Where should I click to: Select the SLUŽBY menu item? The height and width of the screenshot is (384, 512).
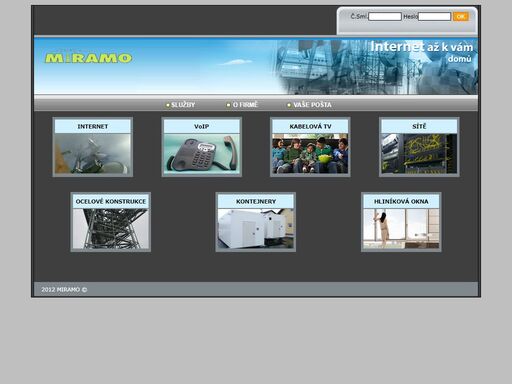pyautogui.click(x=183, y=105)
